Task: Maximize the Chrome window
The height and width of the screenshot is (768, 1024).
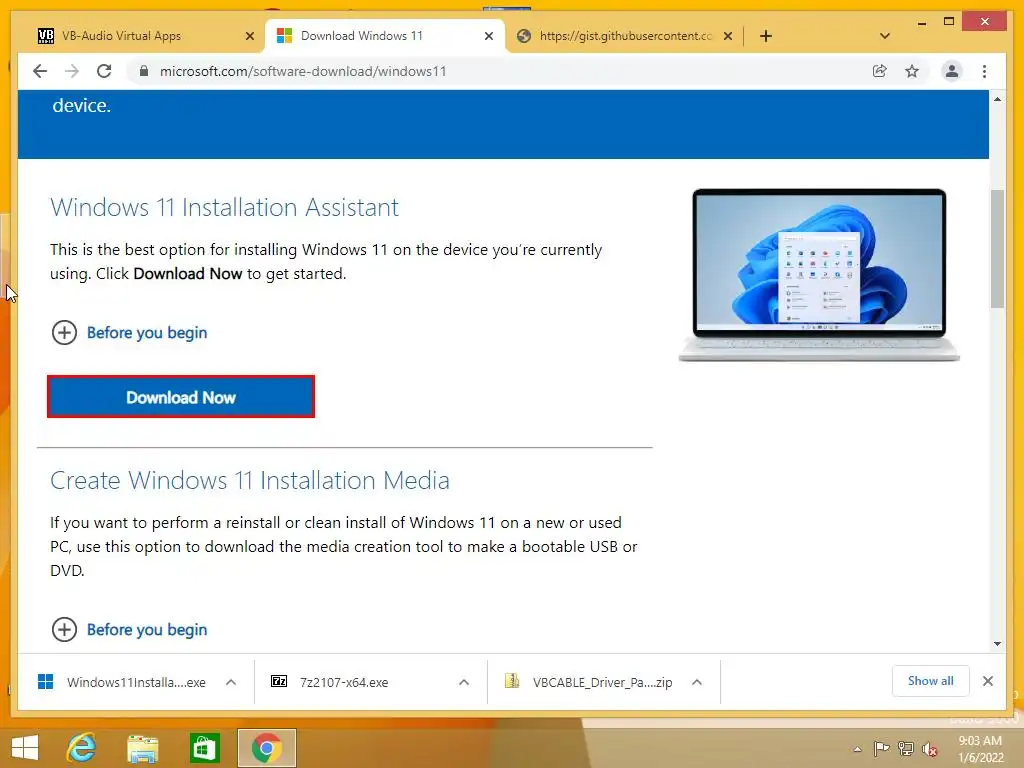Action: click(x=949, y=22)
